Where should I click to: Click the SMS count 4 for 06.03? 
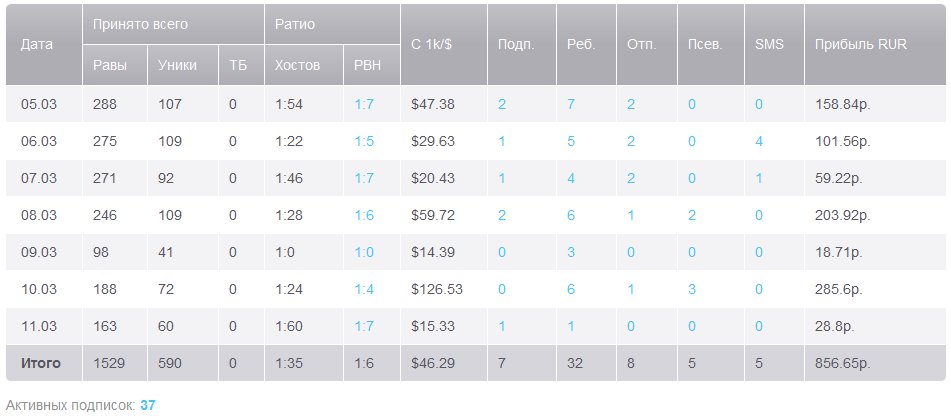tap(760, 142)
